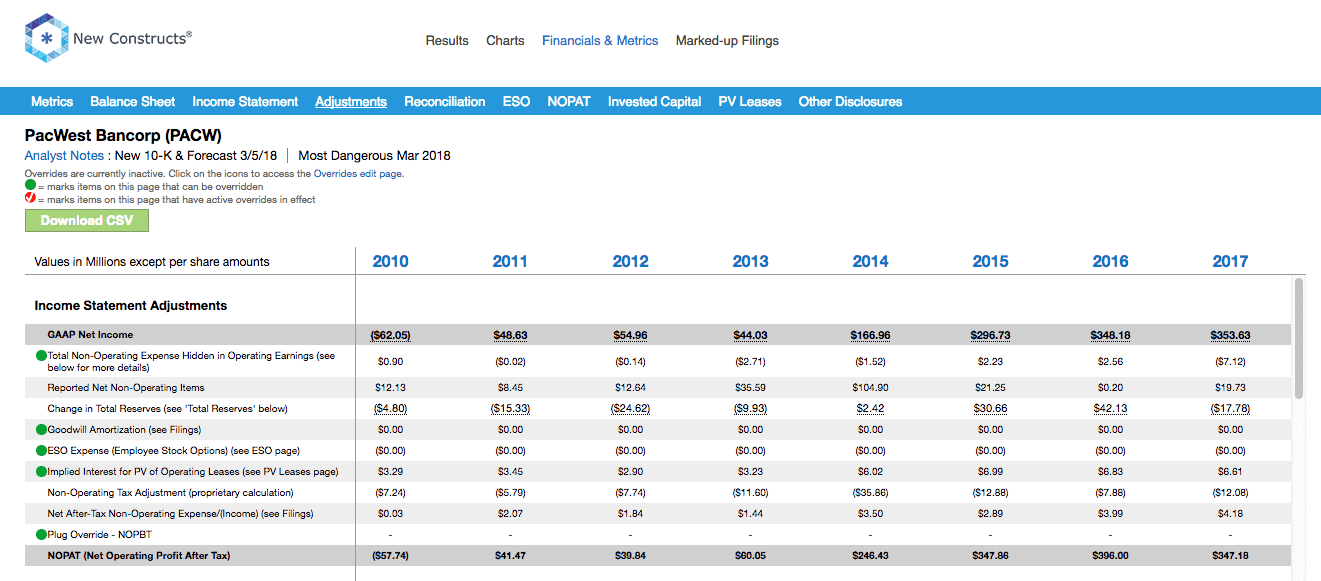Click 2017 GAAP Net Income value $353.63

1230,335
